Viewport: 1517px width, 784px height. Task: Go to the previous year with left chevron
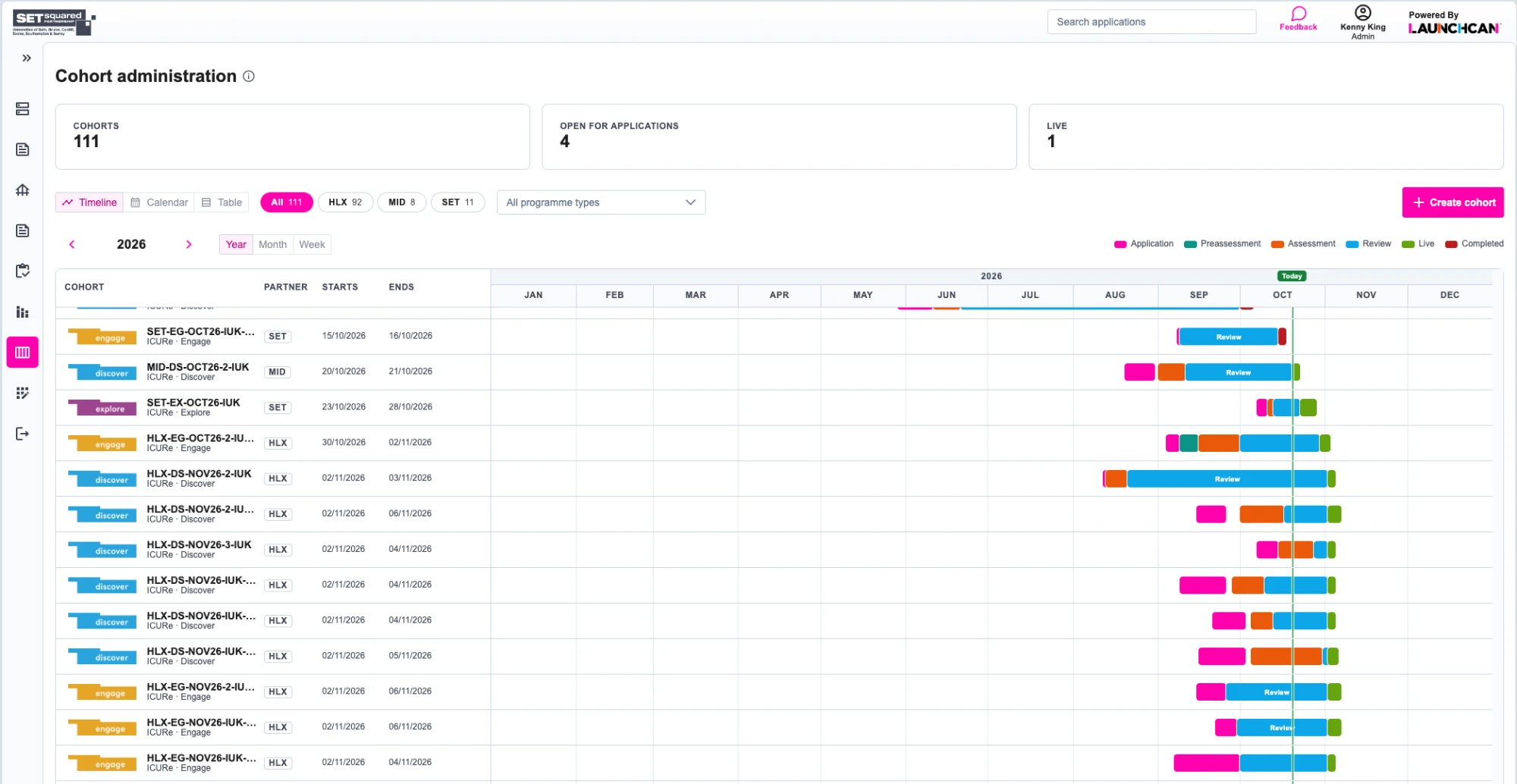72,244
